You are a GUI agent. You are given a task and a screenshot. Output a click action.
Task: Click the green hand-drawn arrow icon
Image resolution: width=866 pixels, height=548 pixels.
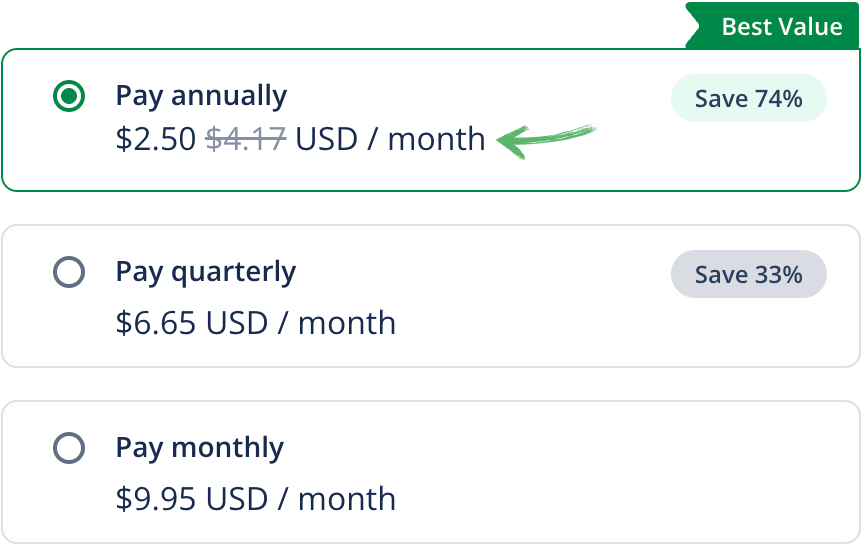(545, 140)
